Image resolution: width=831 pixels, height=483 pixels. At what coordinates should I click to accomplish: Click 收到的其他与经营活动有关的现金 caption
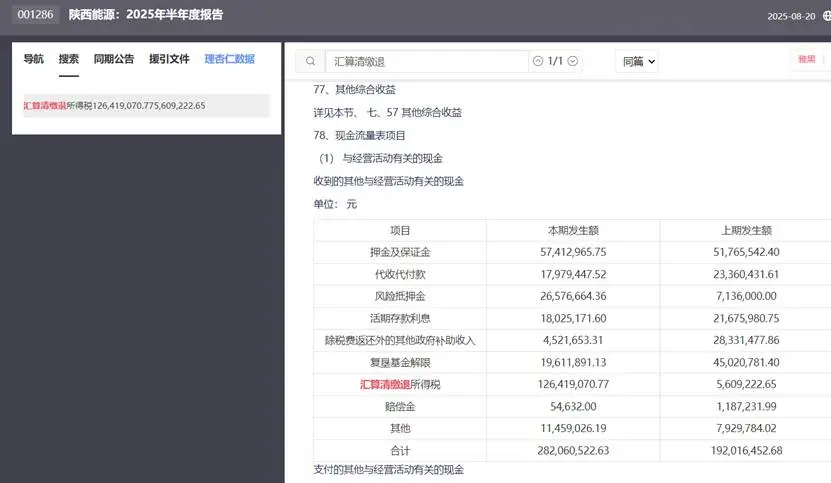point(388,181)
